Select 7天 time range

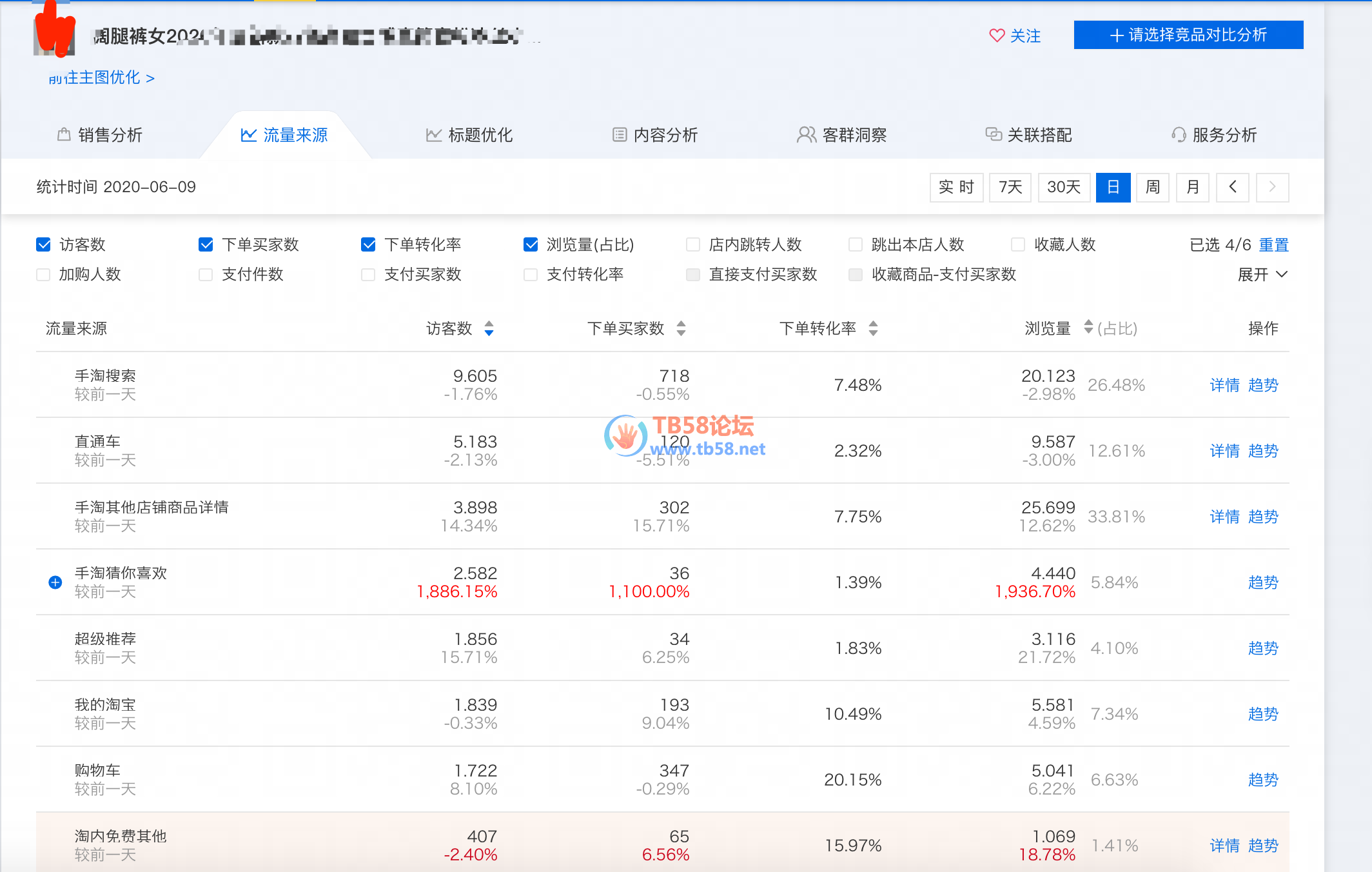(x=1011, y=187)
